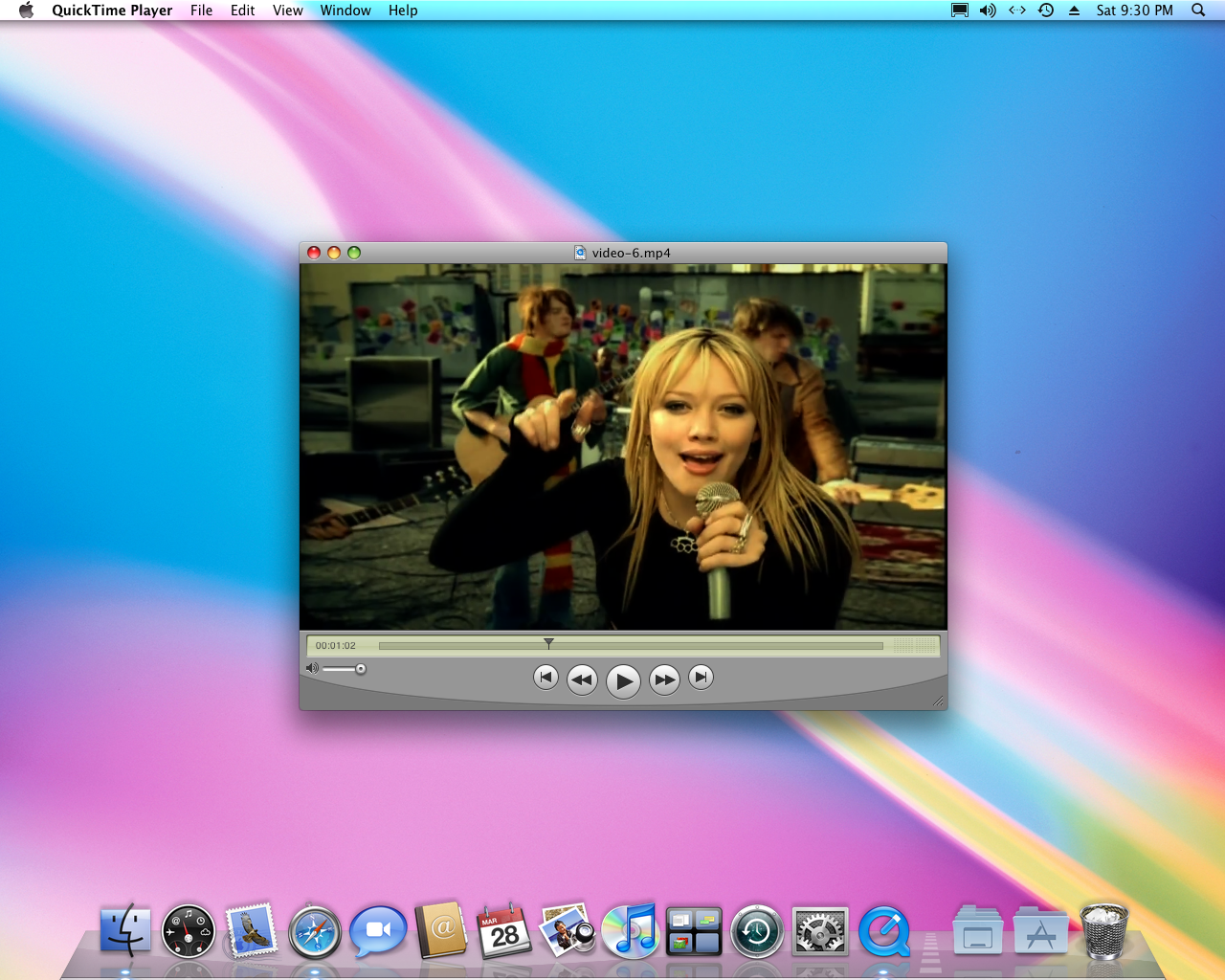Minimize the video-6.mp4 window

tap(334, 253)
